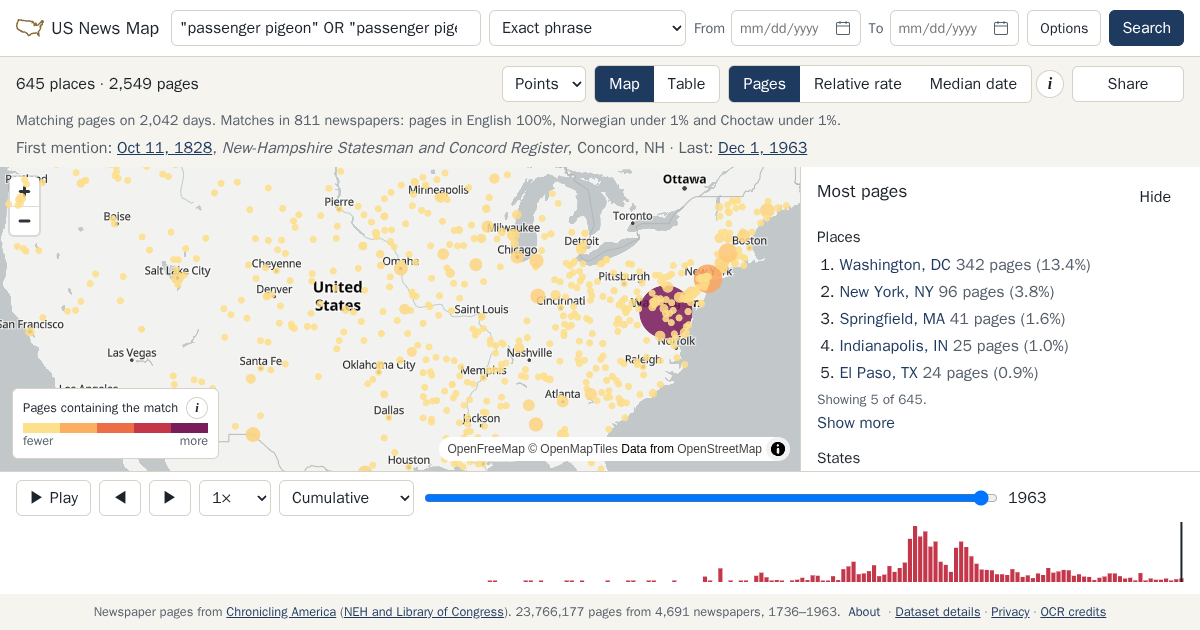Click the US News Map title text

105,28
